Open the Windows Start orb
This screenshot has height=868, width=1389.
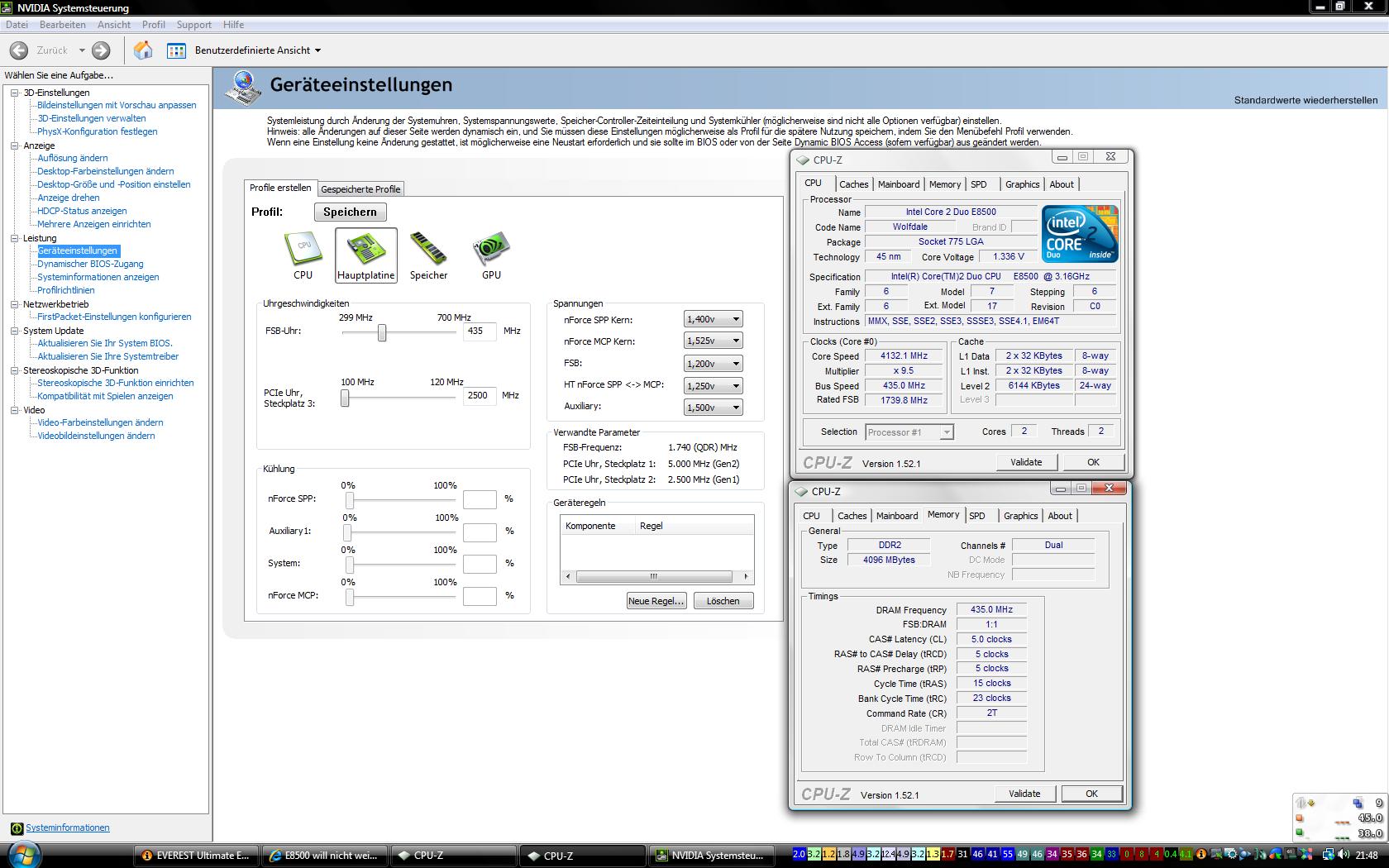point(22,856)
